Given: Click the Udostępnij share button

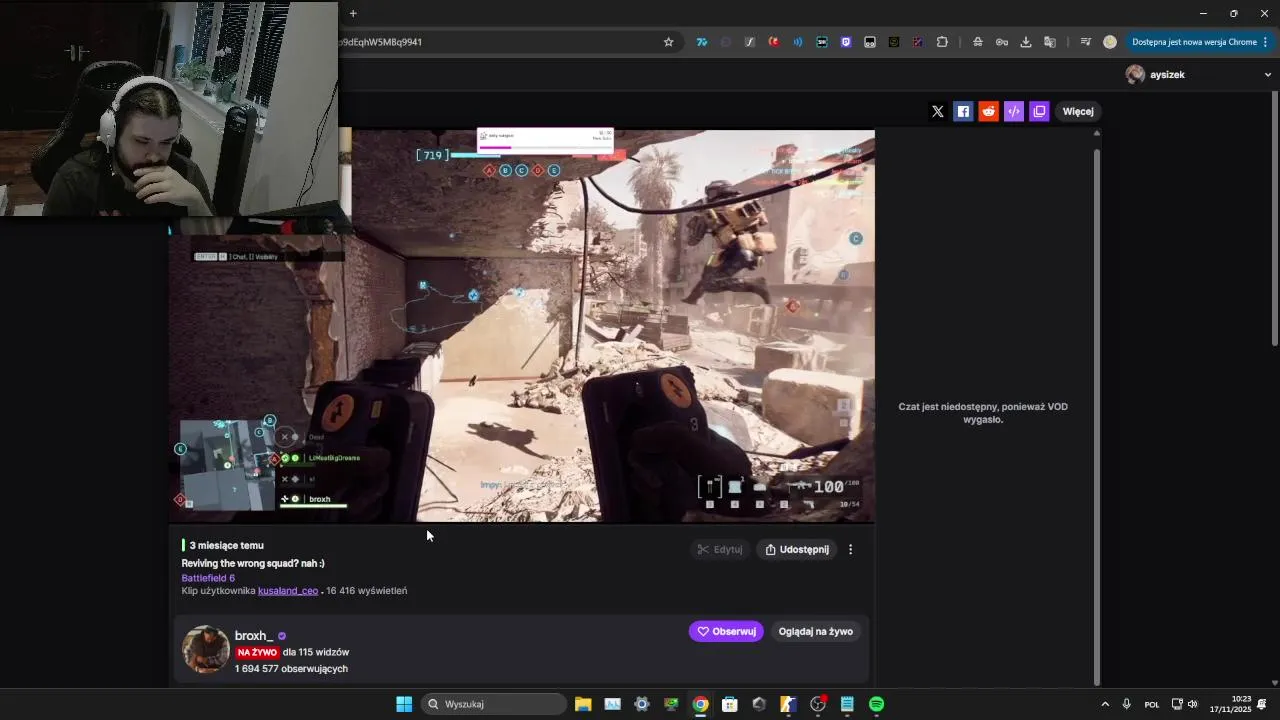Looking at the screenshot, I should coord(797,549).
